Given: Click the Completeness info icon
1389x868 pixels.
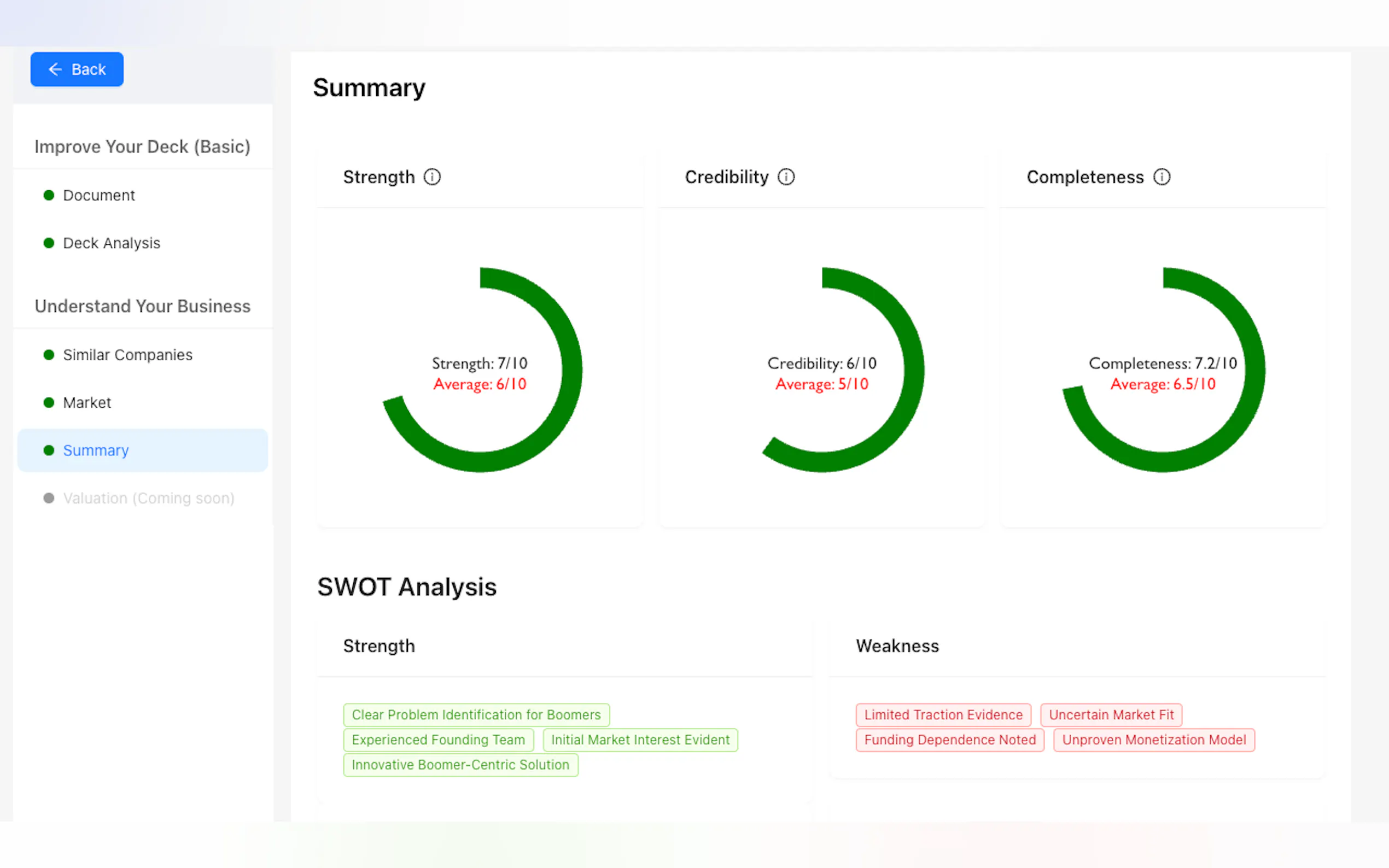Looking at the screenshot, I should pos(1161,177).
